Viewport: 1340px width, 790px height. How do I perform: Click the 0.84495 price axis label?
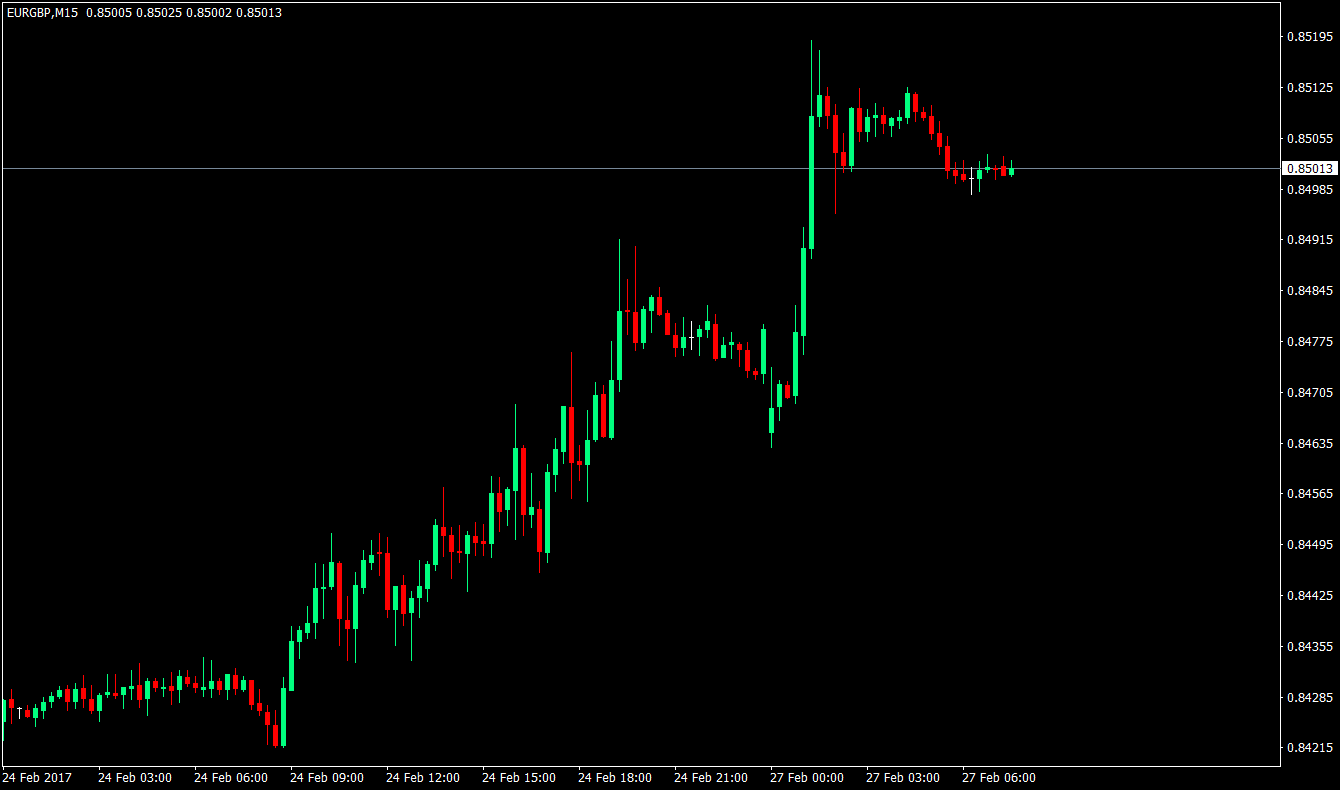coord(1310,545)
